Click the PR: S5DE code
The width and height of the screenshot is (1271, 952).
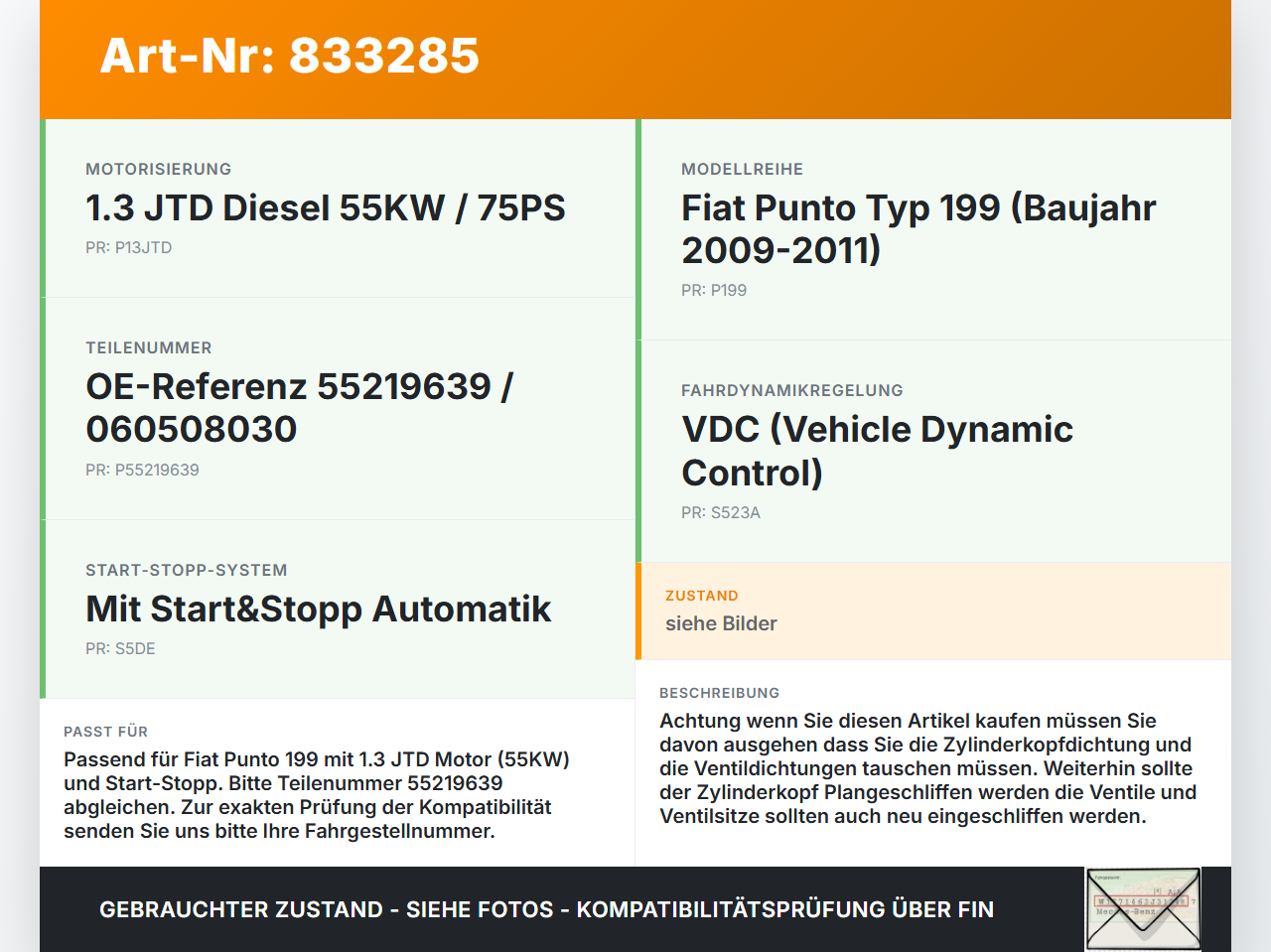pos(120,648)
